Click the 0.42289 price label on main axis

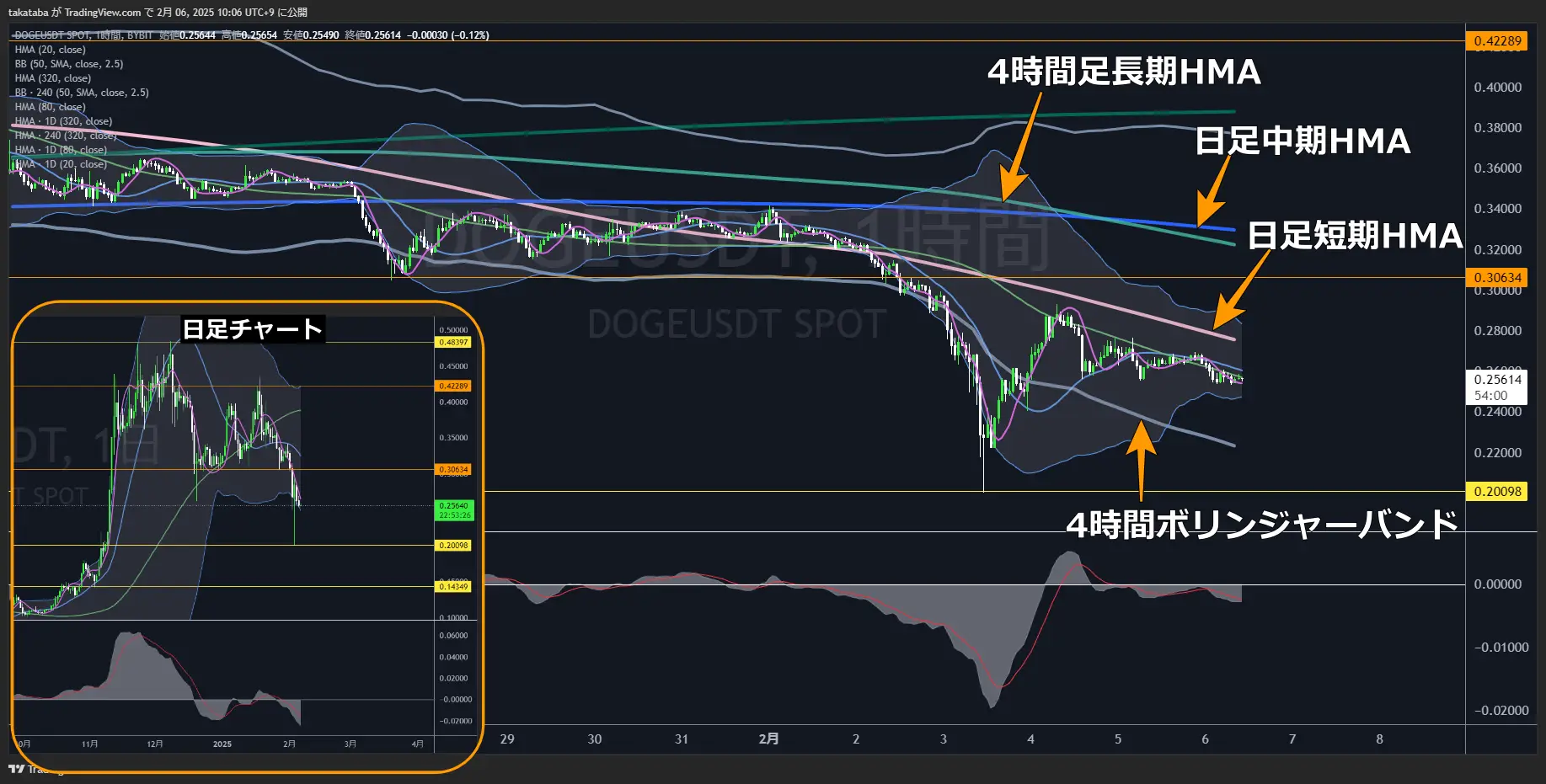(x=1497, y=40)
